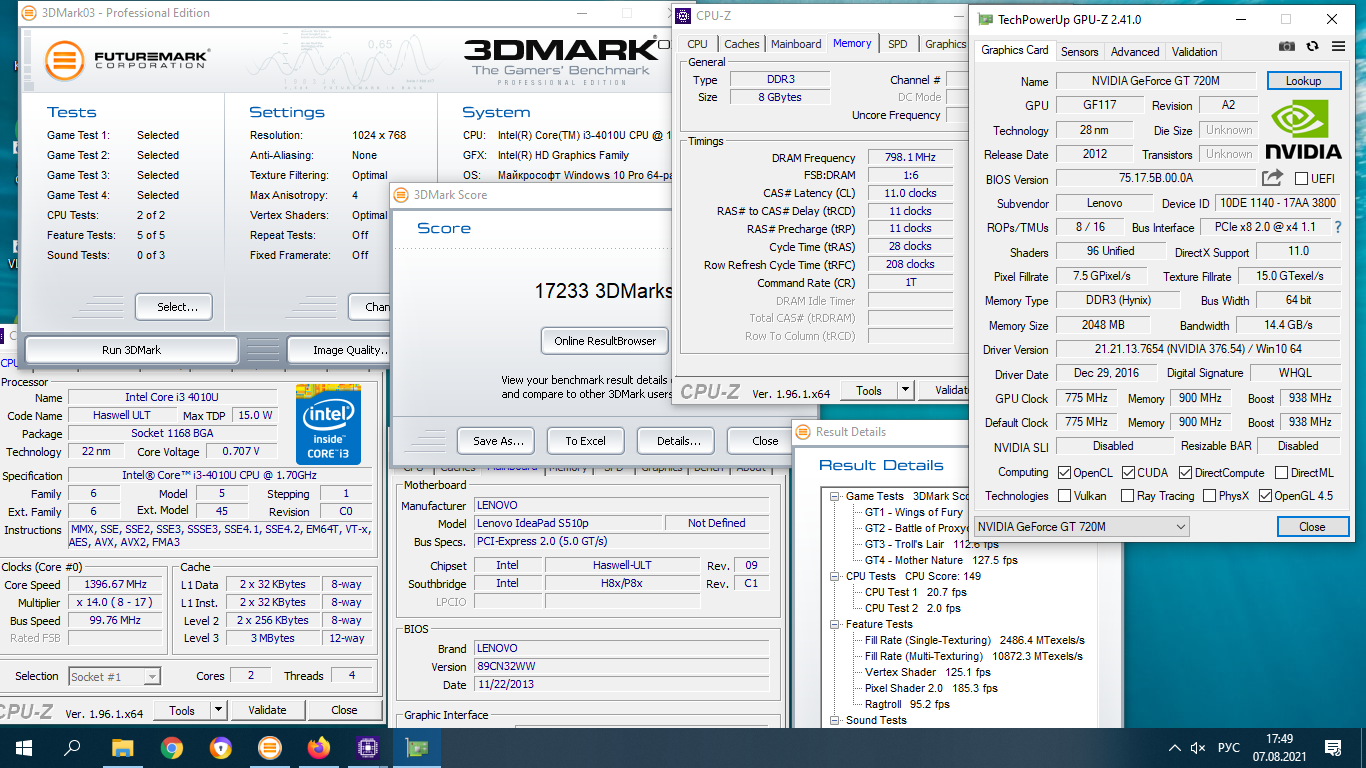Open the Tools dropdown arrow in the processor CPU-Z window
This screenshot has width=1366, height=768.
219,710
